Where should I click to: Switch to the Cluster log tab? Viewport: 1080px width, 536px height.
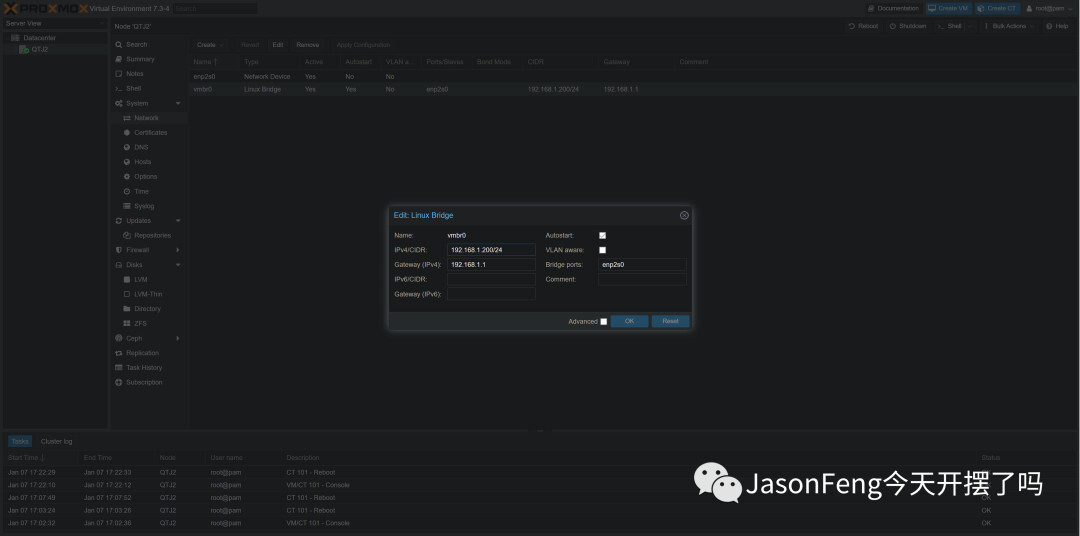pyautogui.click(x=56, y=442)
